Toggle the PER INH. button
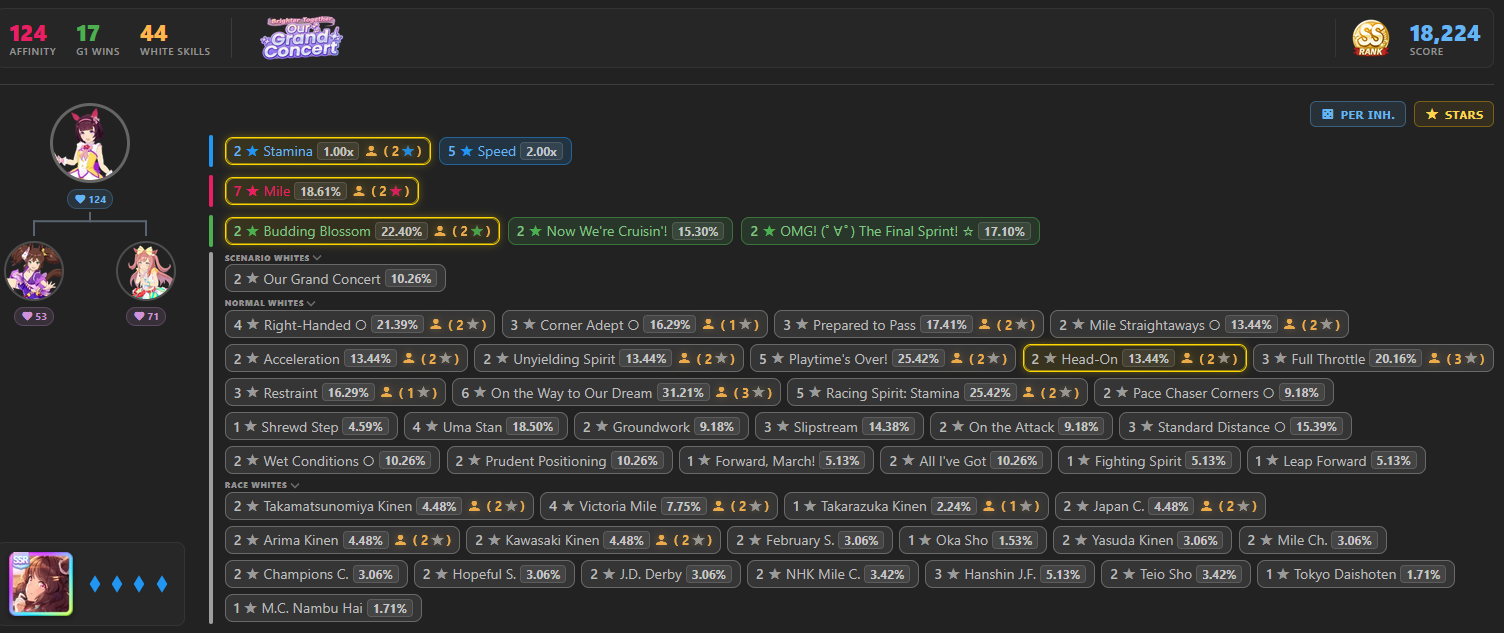This screenshot has width=1504, height=633. pyautogui.click(x=1358, y=114)
